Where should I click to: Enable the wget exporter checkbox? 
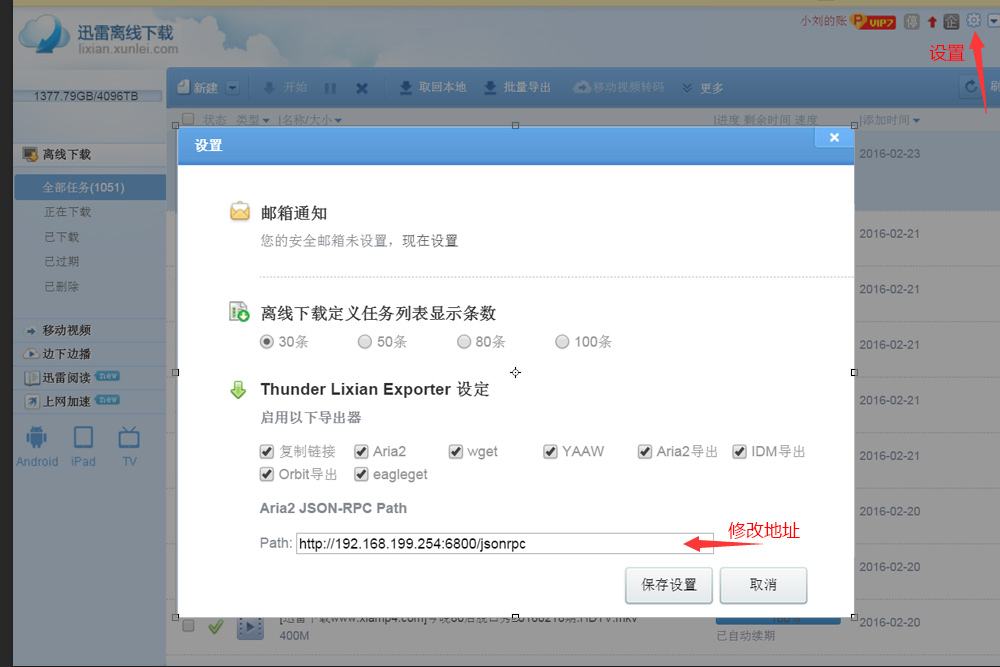[456, 451]
